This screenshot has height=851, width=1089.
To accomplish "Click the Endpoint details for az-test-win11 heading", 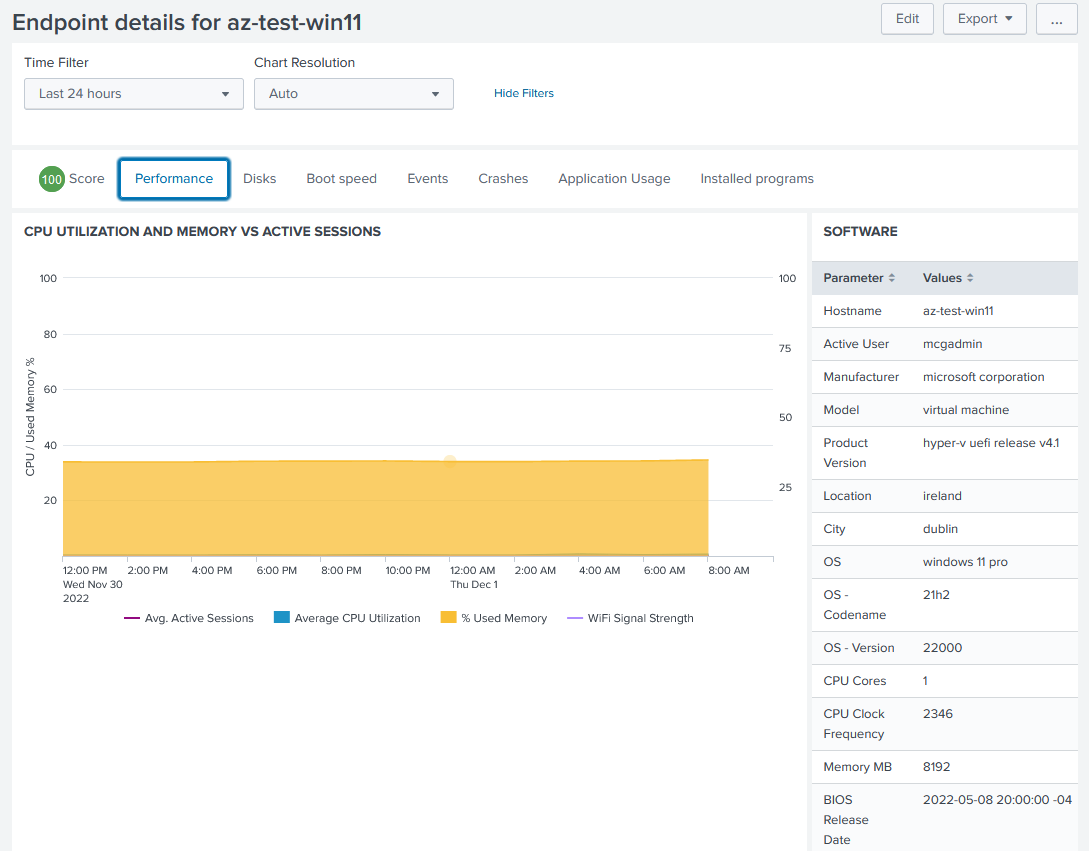I will point(187,22).
